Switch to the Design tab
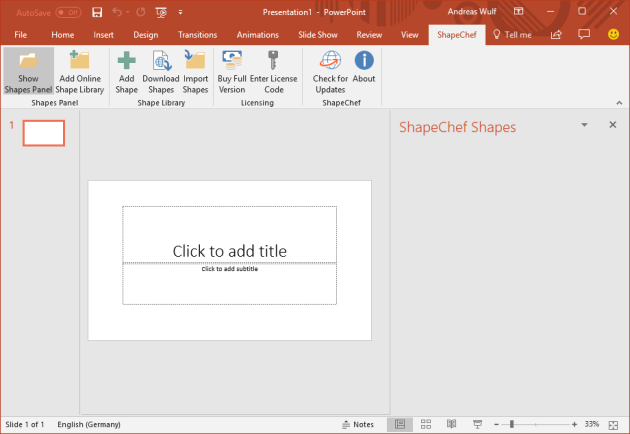This screenshot has width=630, height=434. [145, 35]
